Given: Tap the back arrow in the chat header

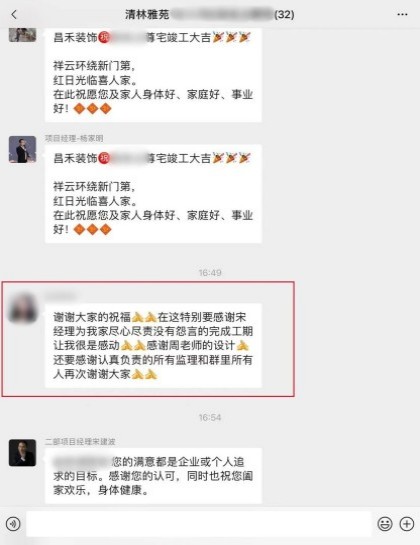Looking at the screenshot, I should [14, 15].
